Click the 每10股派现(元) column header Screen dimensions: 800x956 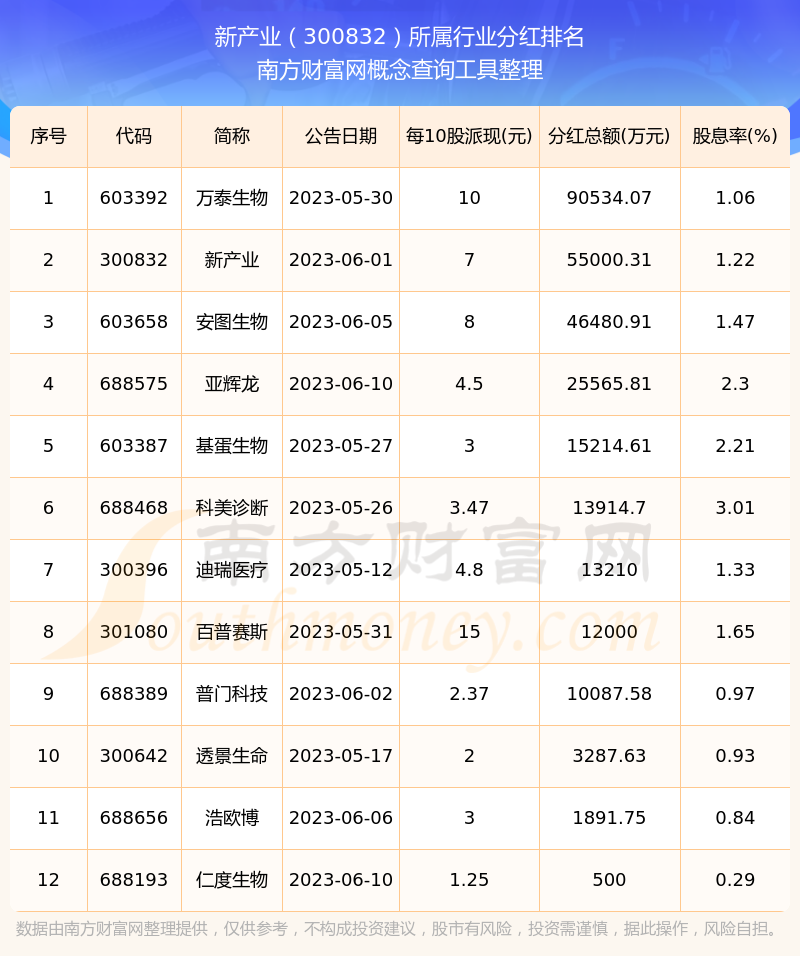[x=468, y=137]
